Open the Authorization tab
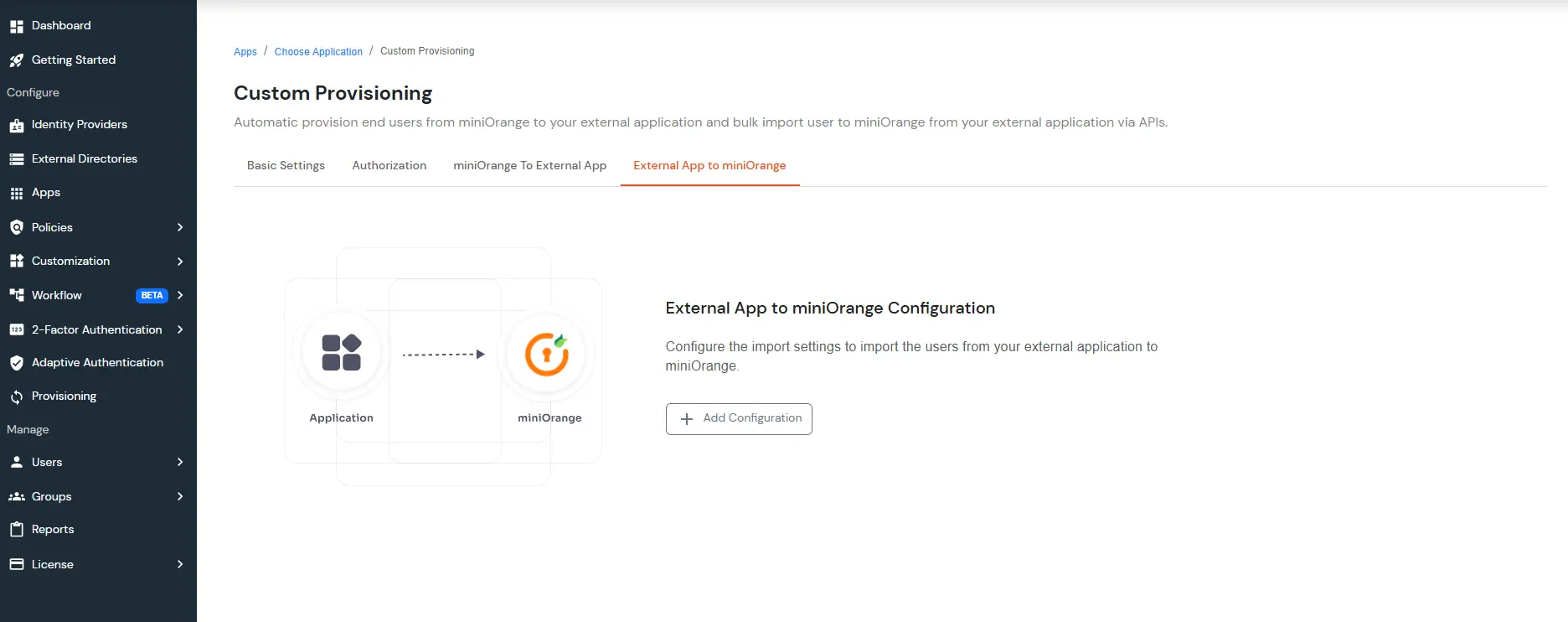This screenshot has width=1568, height=622. click(389, 166)
